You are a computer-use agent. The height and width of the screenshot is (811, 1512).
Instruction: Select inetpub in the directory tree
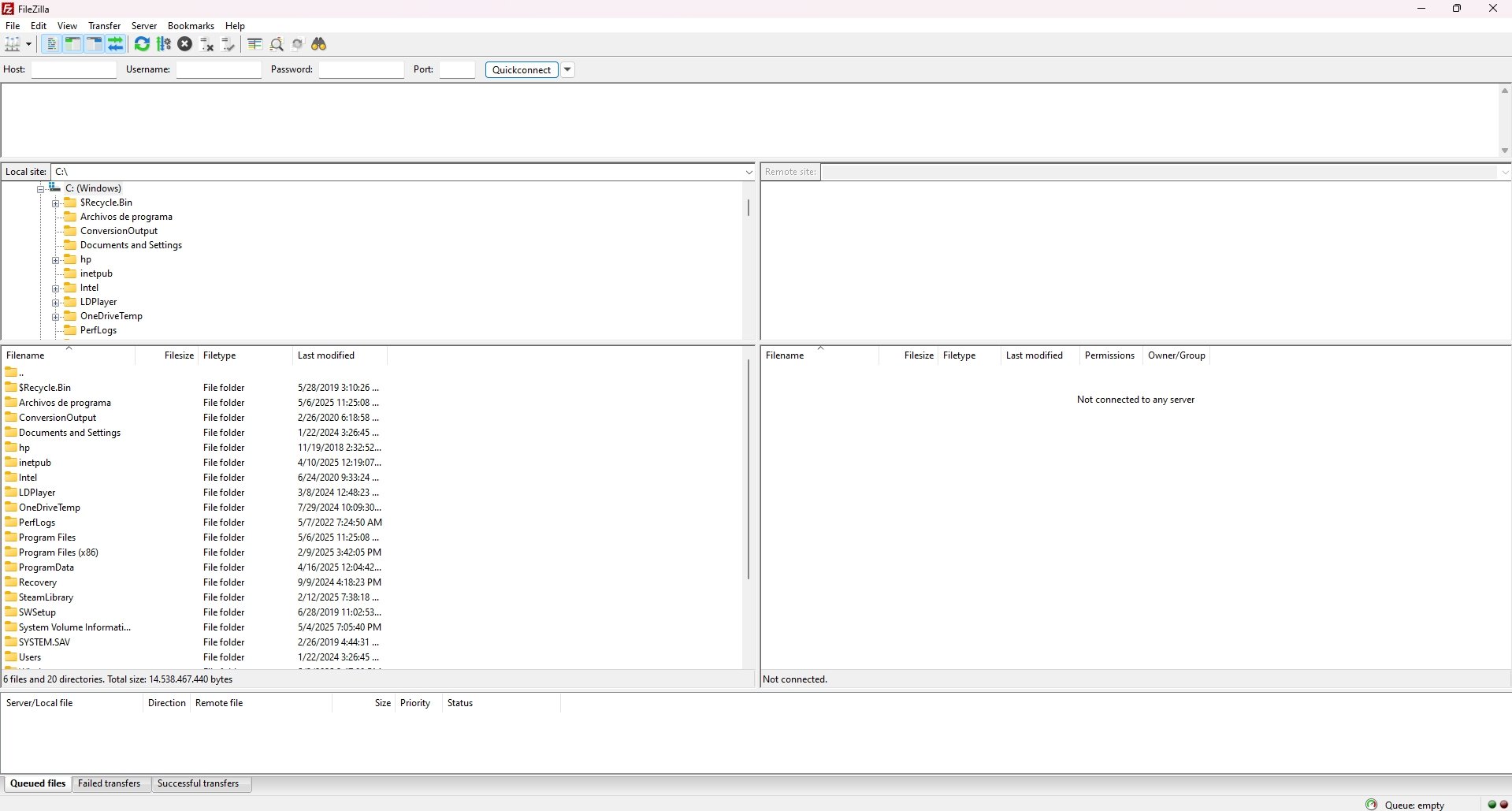pos(96,273)
